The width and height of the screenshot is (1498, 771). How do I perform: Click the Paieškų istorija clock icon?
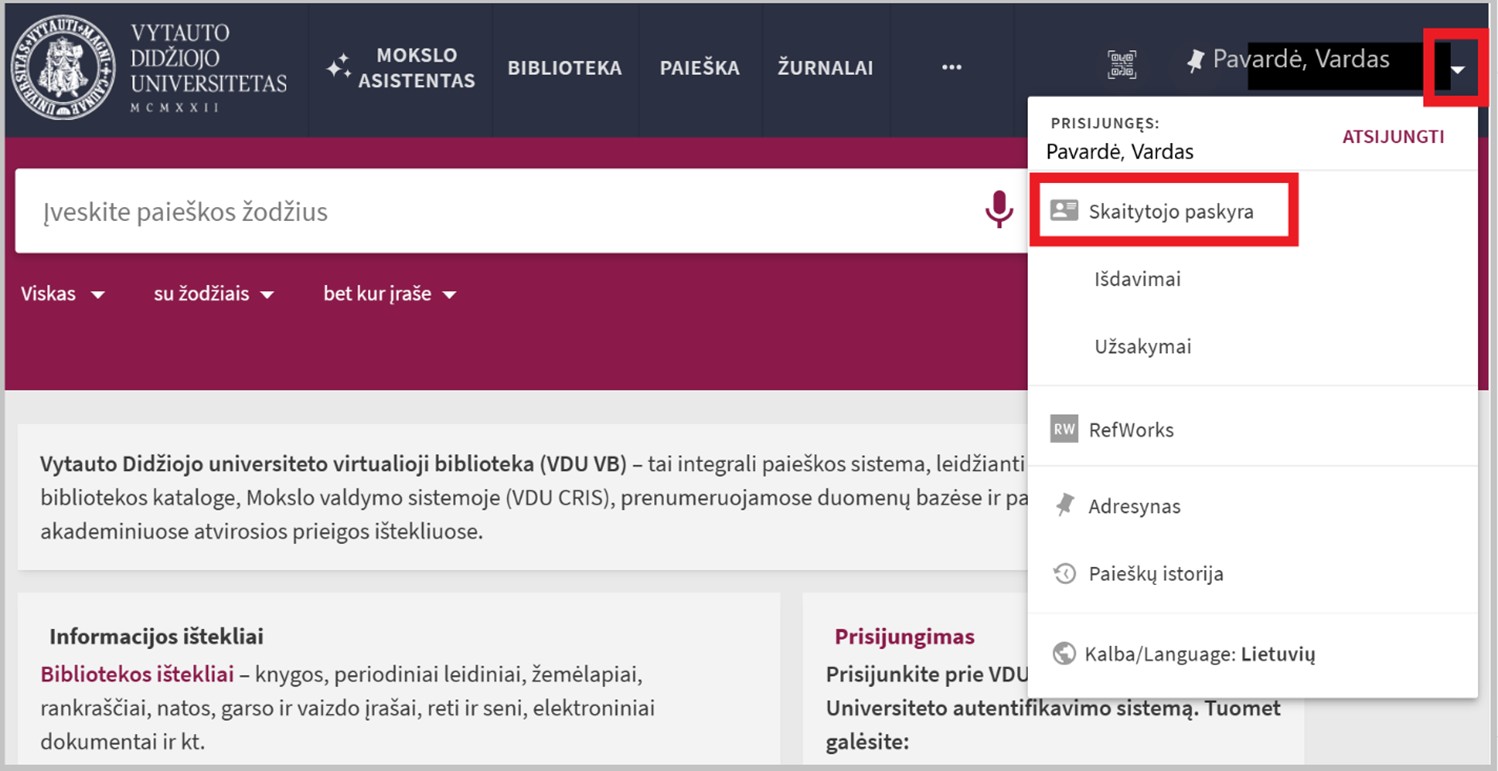click(x=1064, y=574)
